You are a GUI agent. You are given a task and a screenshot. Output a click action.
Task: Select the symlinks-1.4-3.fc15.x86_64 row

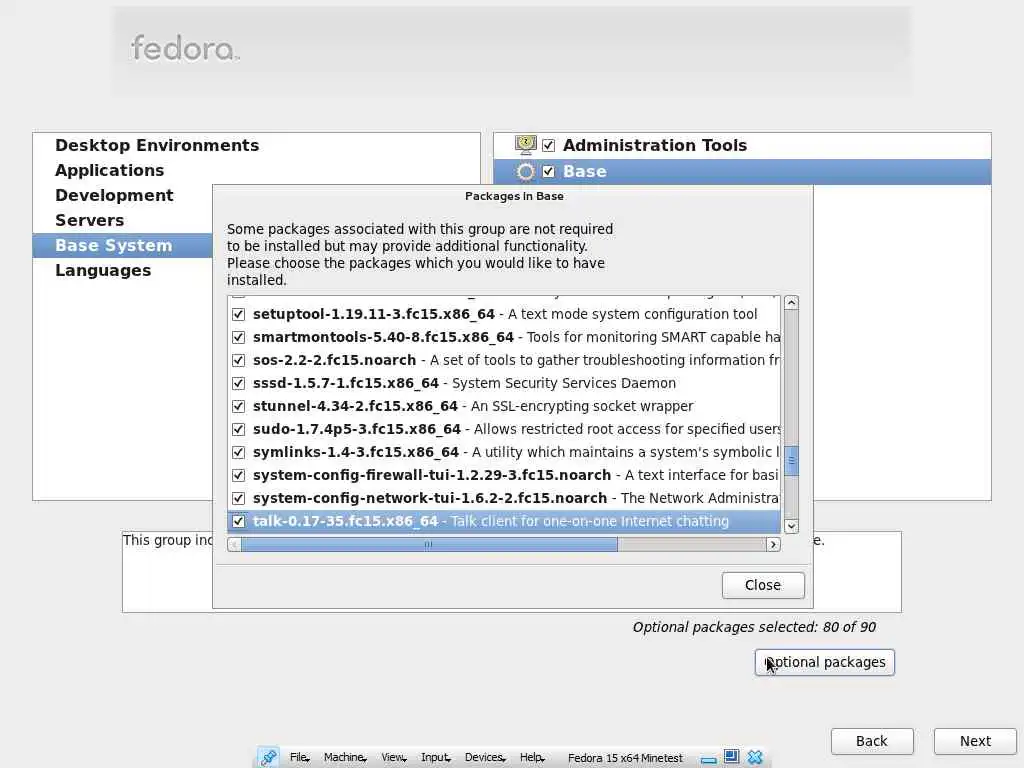click(504, 452)
